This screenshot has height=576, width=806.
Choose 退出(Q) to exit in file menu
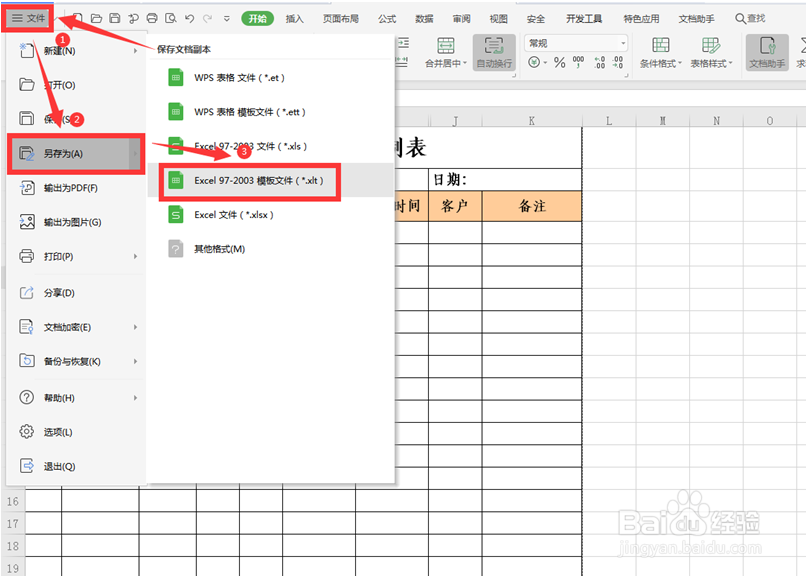coord(76,467)
